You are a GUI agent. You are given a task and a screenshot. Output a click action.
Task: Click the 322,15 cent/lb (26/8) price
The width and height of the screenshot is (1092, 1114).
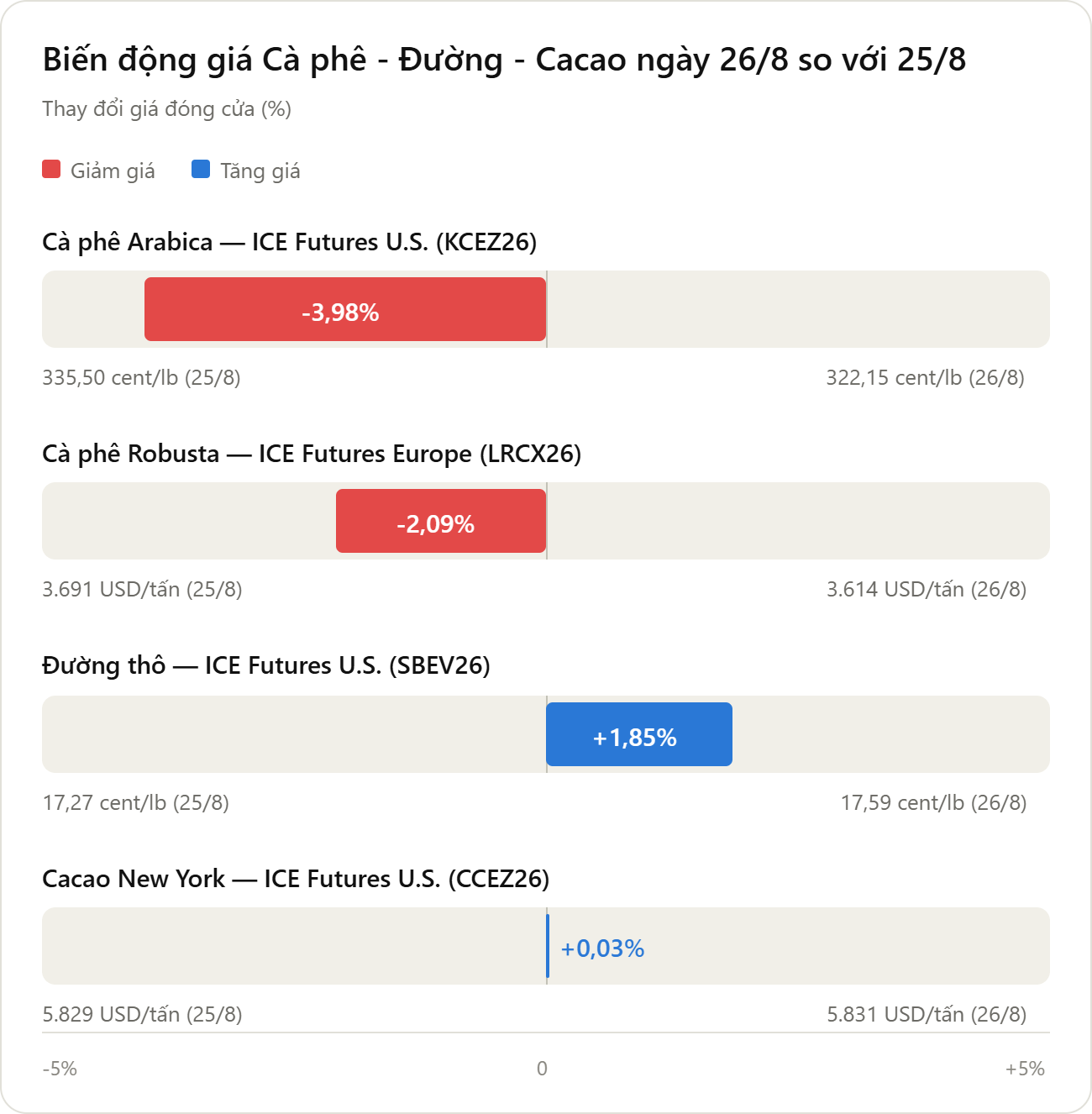(925, 378)
